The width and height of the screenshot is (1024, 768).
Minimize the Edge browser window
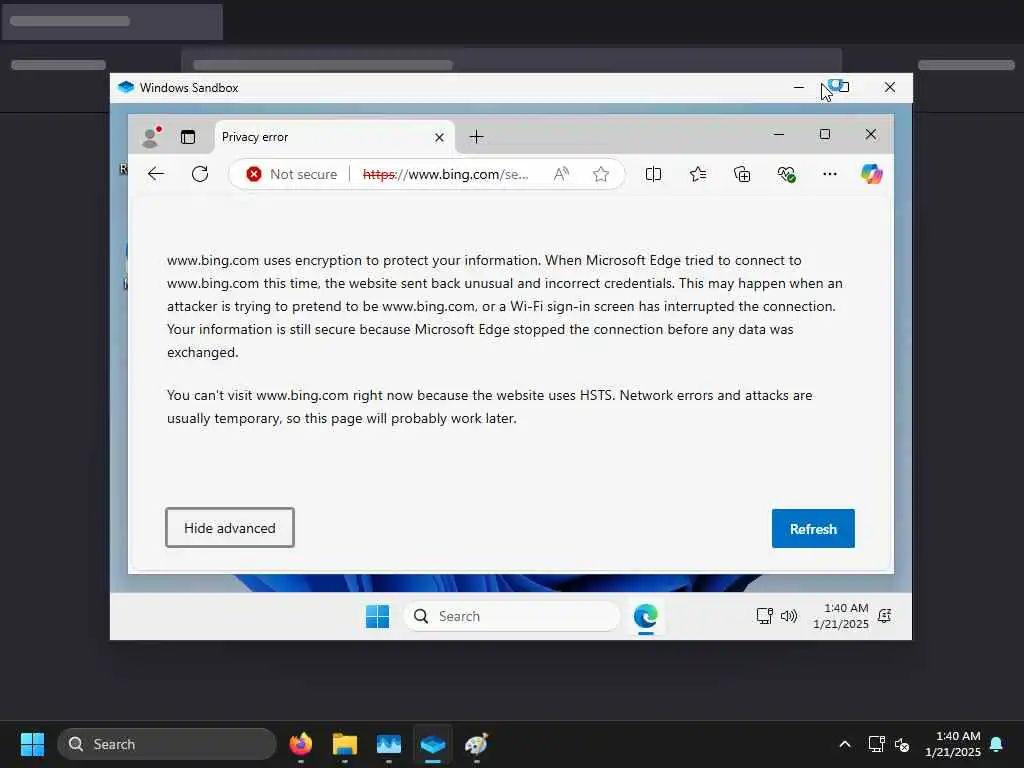click(x=778, y=134)
